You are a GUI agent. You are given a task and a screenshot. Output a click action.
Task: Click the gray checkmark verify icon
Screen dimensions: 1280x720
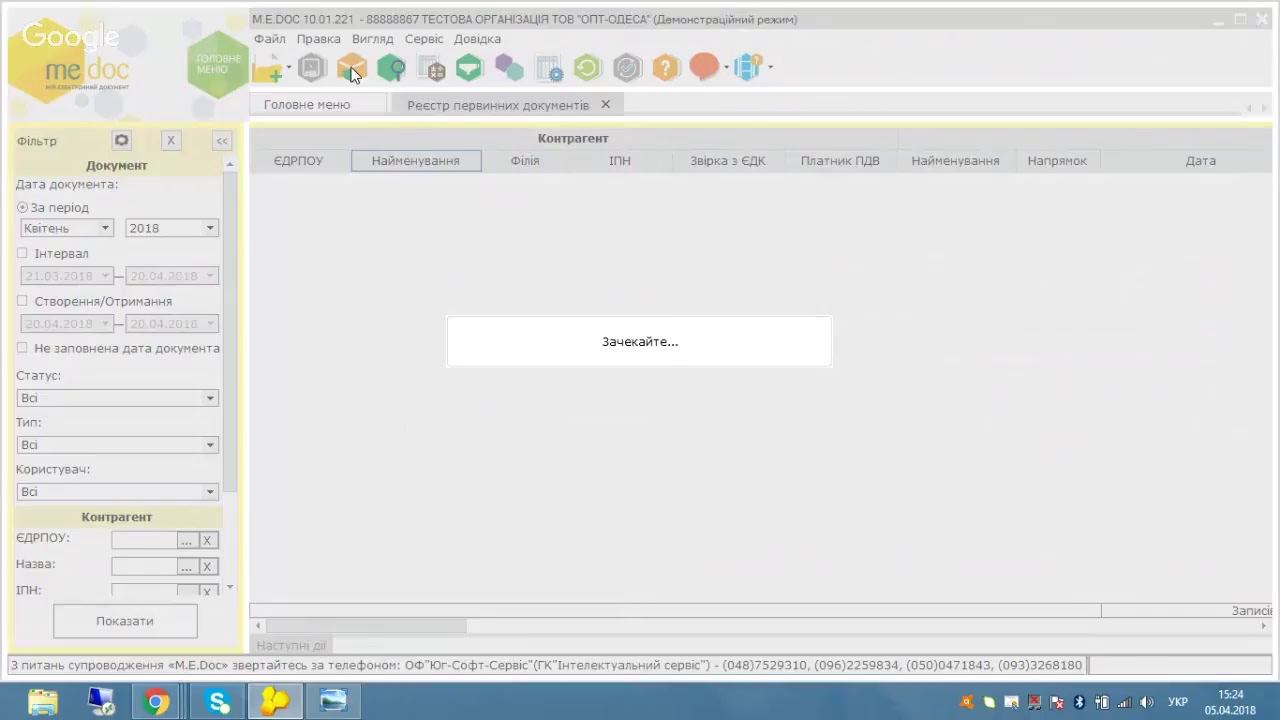point(627,68)
